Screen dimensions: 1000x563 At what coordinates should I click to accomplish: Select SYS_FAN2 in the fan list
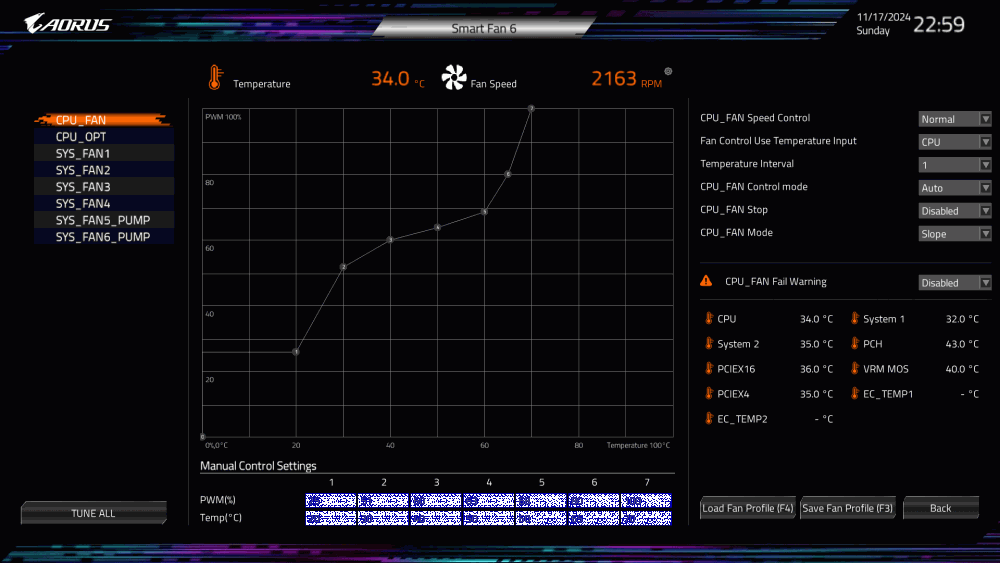103,170
